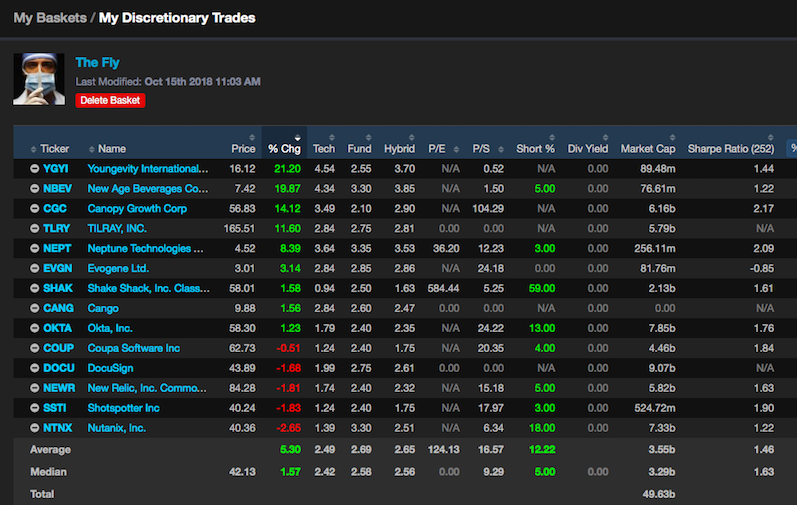797x505 pixels.
Task: Click the Delete Basket button
Action: 110,100
